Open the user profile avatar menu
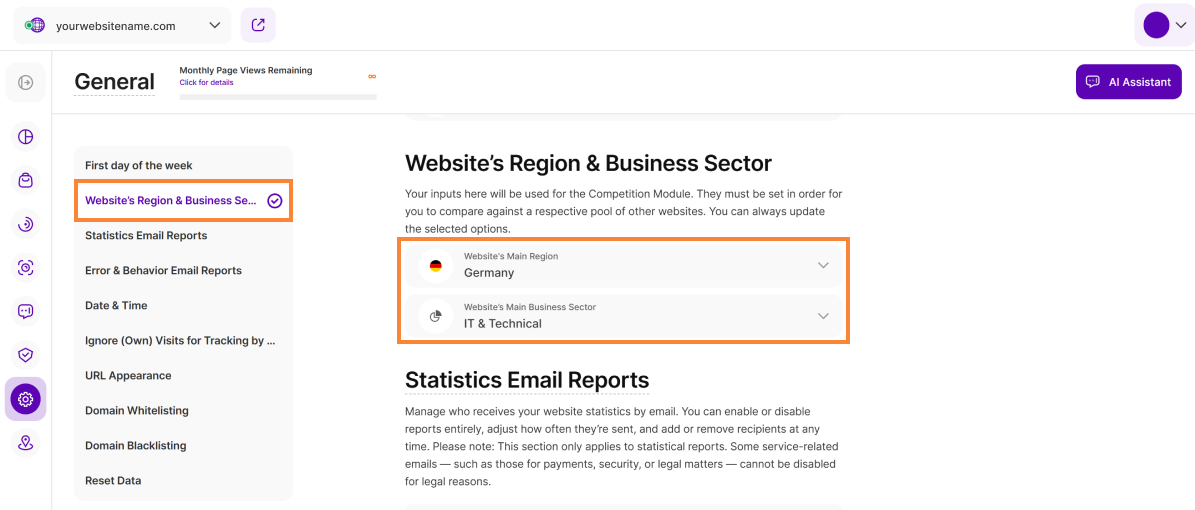Screen dimensions: 1195x510 click(x=1164, y=25)
